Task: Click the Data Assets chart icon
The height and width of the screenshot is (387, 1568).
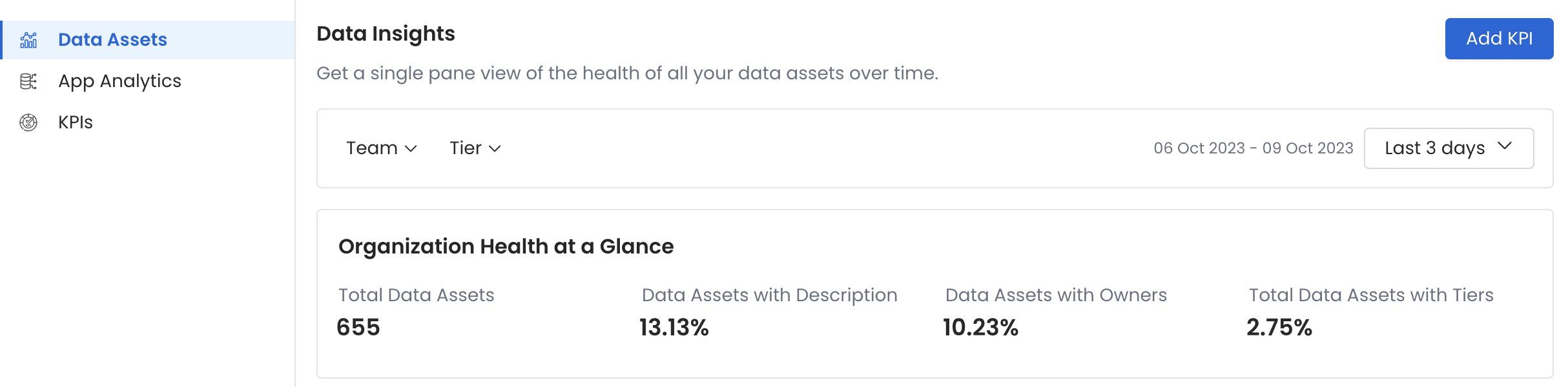Action: [28, 40]
